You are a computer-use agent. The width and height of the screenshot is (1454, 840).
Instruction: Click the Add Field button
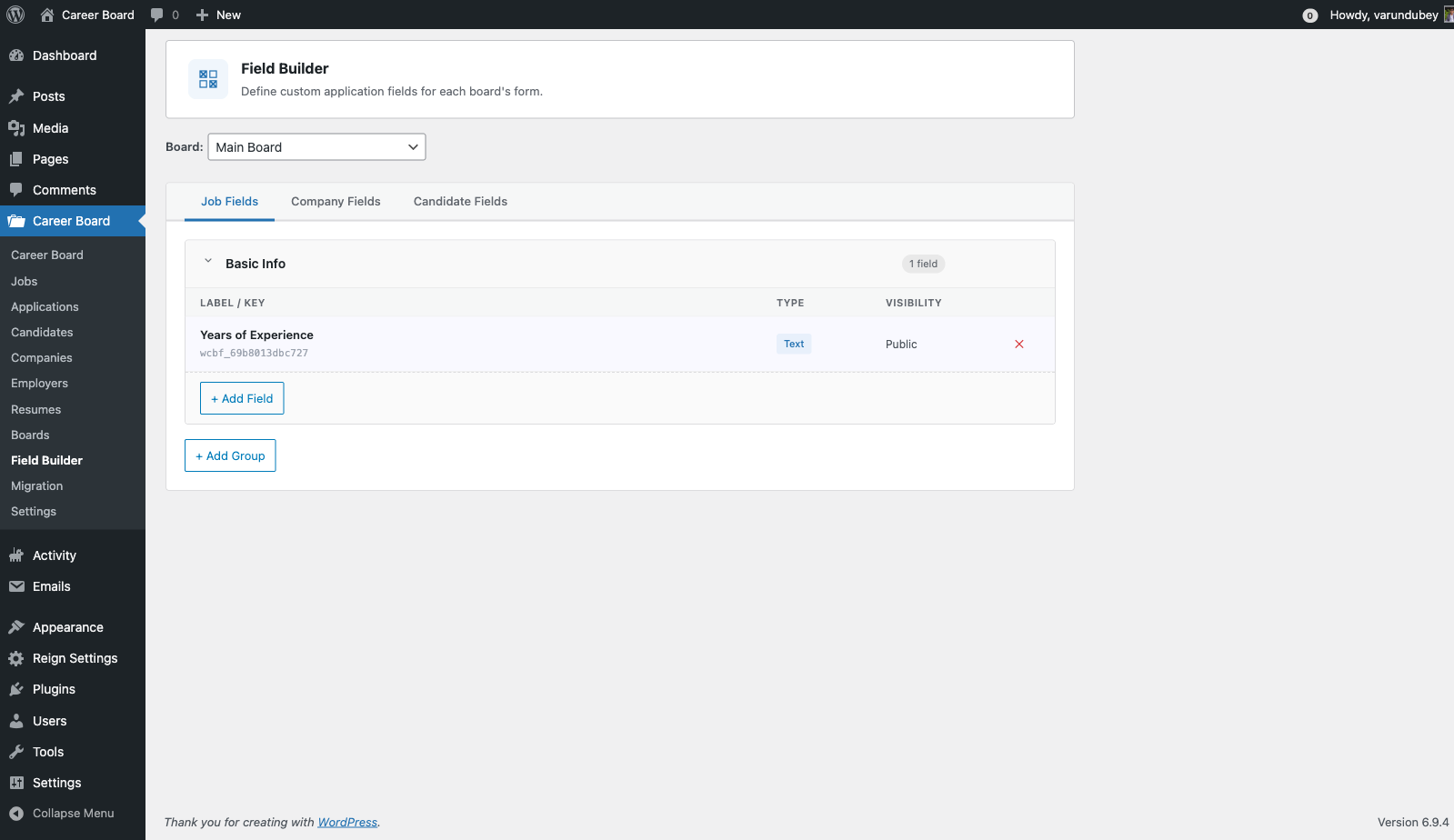coord(242,398)
